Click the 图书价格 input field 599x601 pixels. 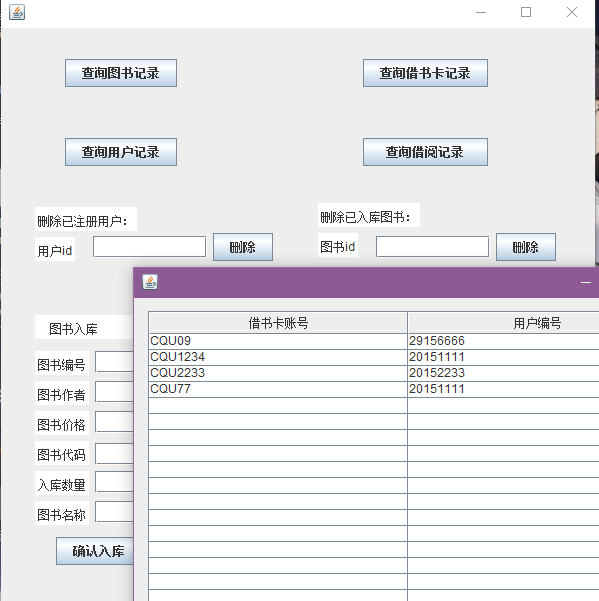click(x=114, y=422)
